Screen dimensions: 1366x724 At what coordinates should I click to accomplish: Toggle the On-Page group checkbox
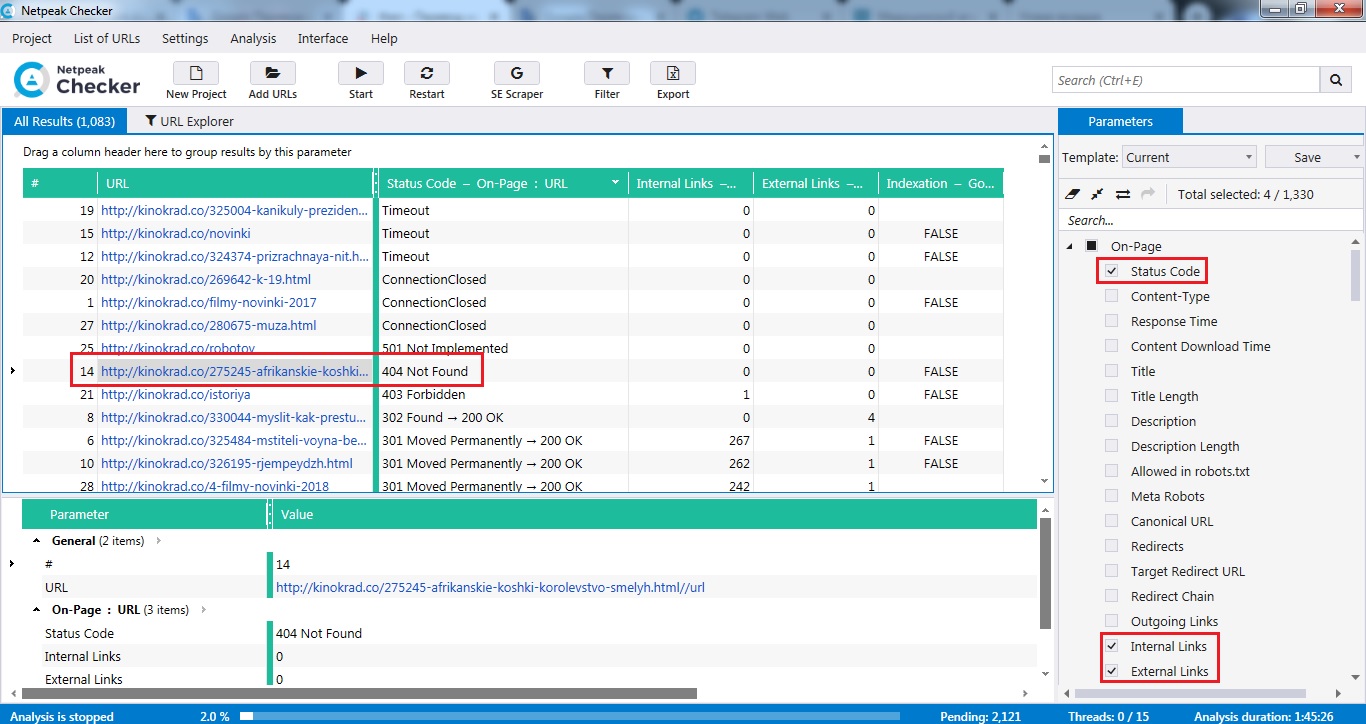[x=1092, y=246]
